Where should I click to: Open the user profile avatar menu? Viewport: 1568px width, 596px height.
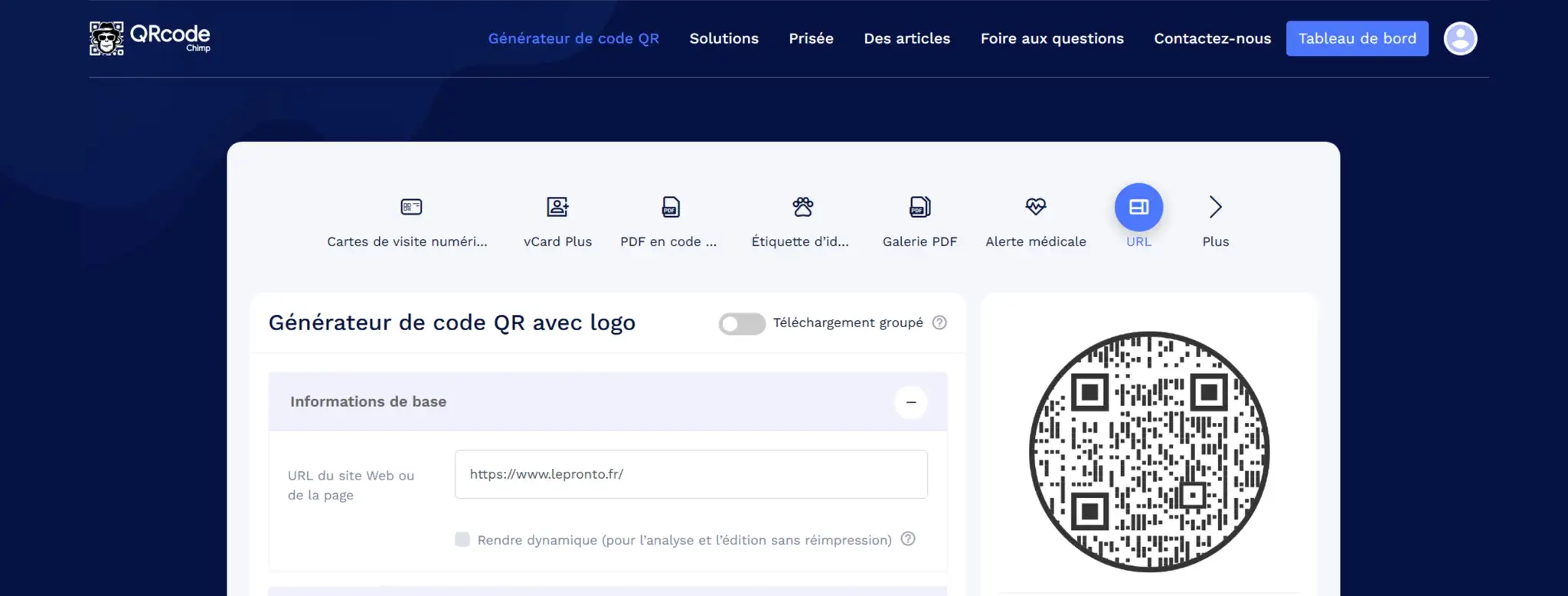1460,38
